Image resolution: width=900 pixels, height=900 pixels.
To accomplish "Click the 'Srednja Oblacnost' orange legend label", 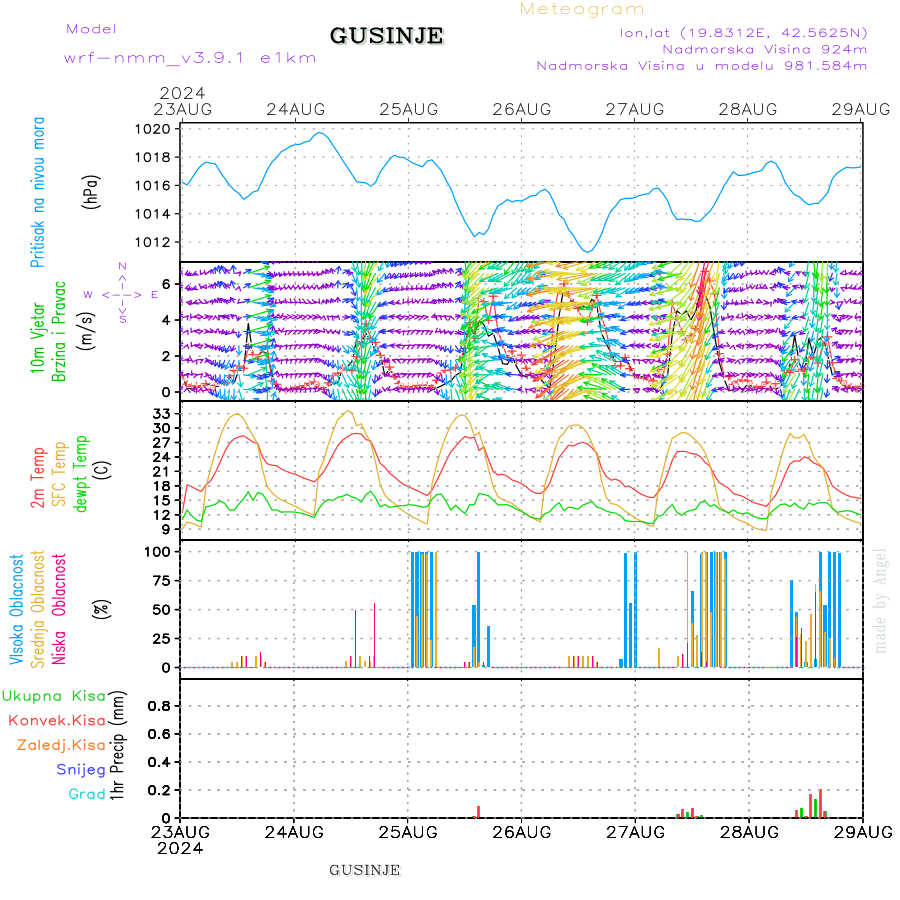I will (37, 610).
